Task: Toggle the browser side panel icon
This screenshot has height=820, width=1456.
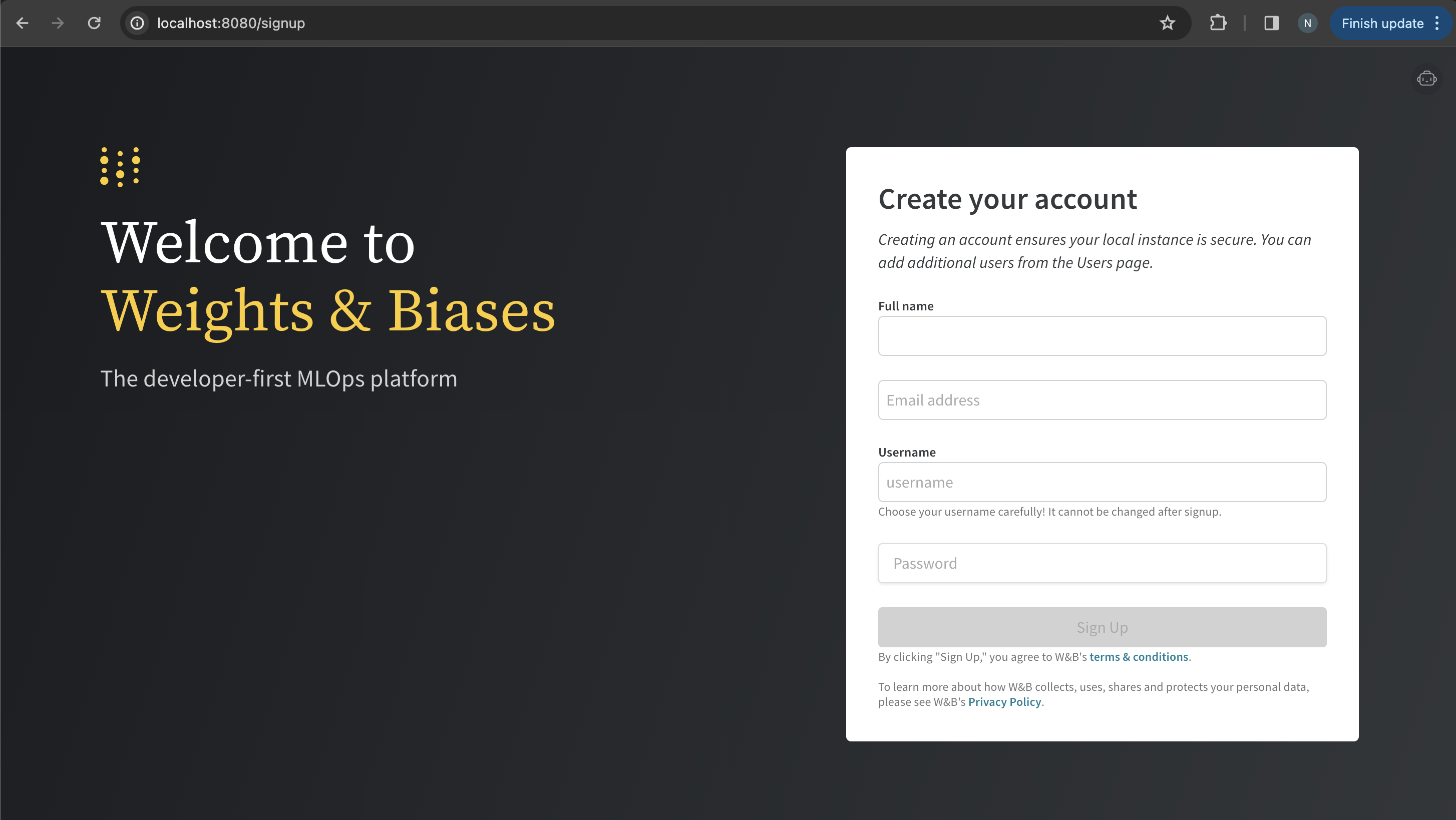Action: (x=1271, y=23)
